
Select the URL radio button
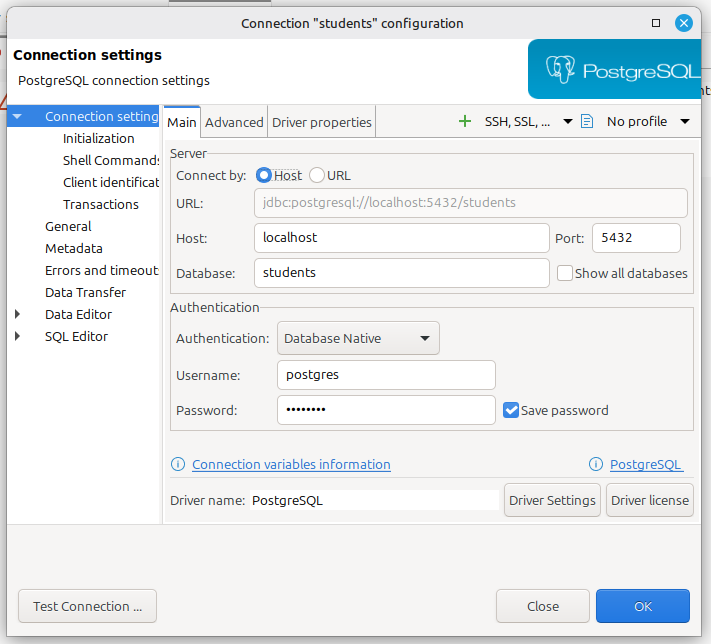pyautogui.click(x=317, y=175)
